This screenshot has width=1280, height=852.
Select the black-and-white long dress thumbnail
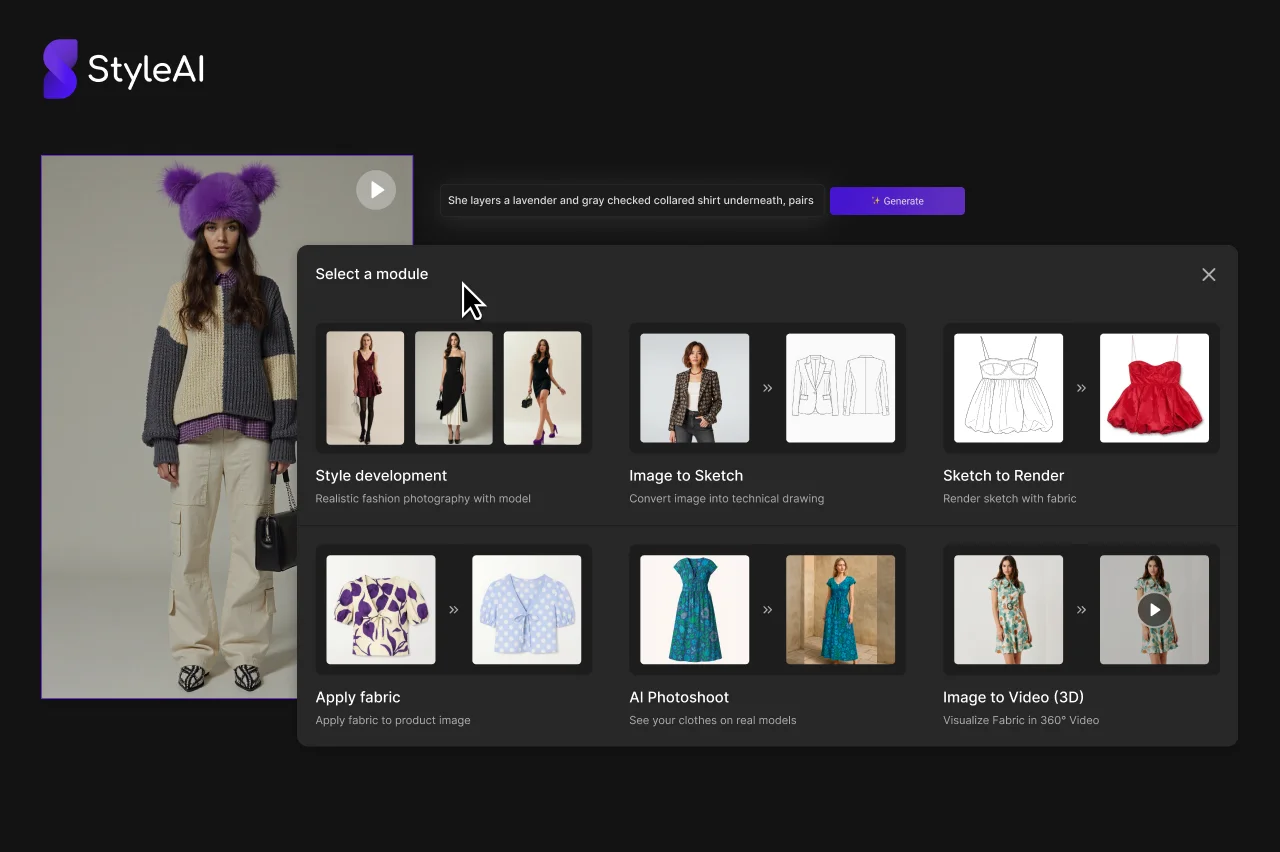coord(454,388)
